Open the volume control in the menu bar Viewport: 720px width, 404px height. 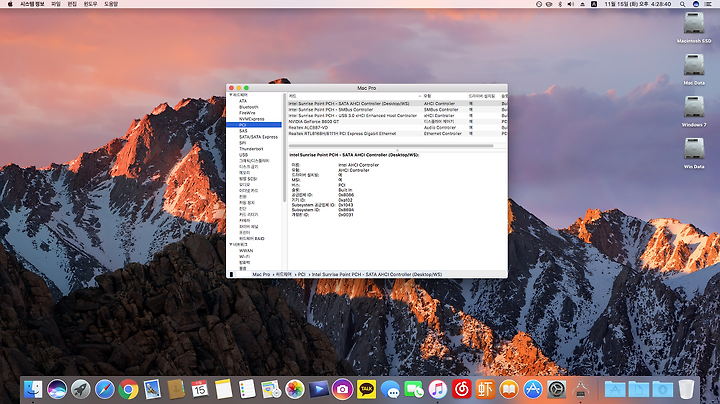pos(570,4)
